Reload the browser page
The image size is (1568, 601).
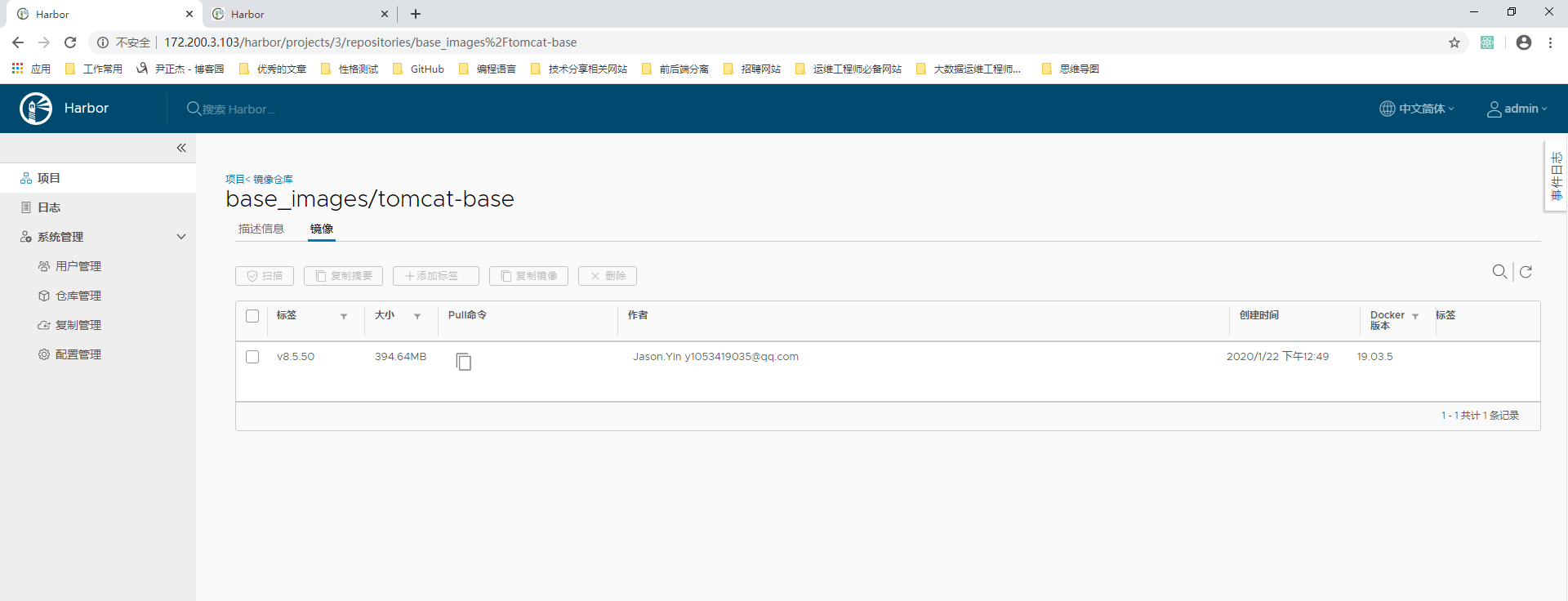70,42
